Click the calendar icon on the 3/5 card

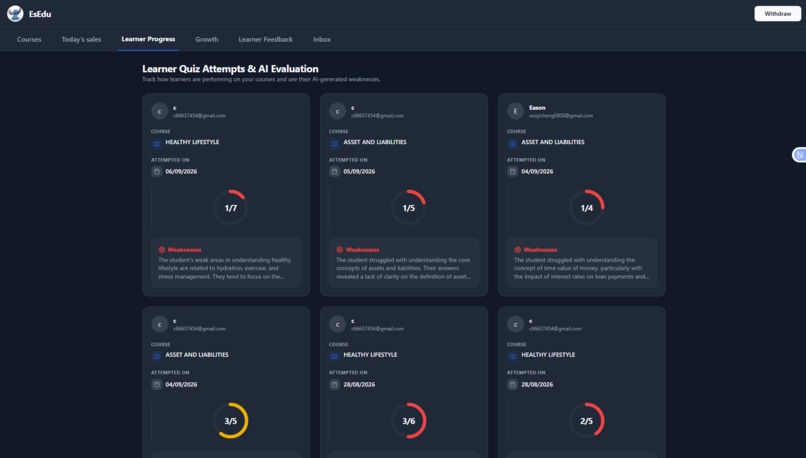[x=157, y=384]
